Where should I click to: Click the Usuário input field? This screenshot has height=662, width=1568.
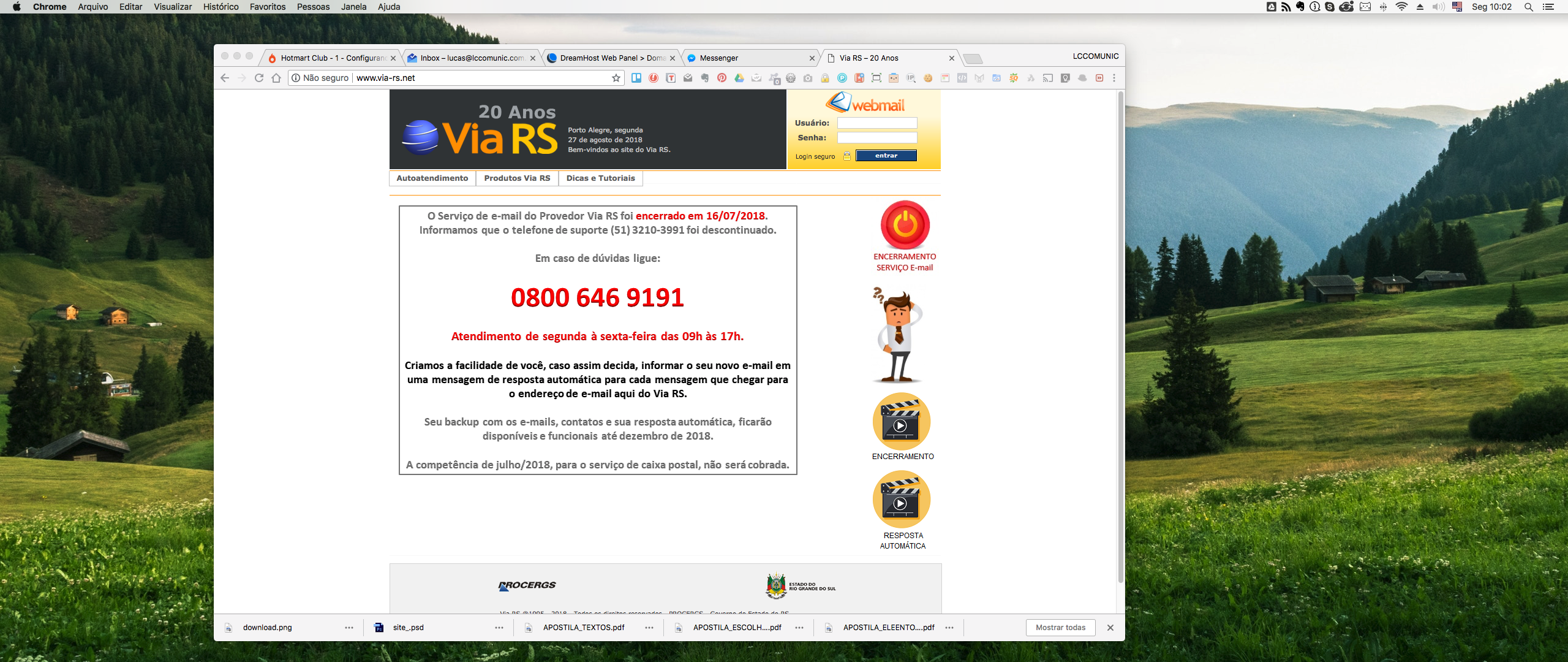click(x=877, y=123)
